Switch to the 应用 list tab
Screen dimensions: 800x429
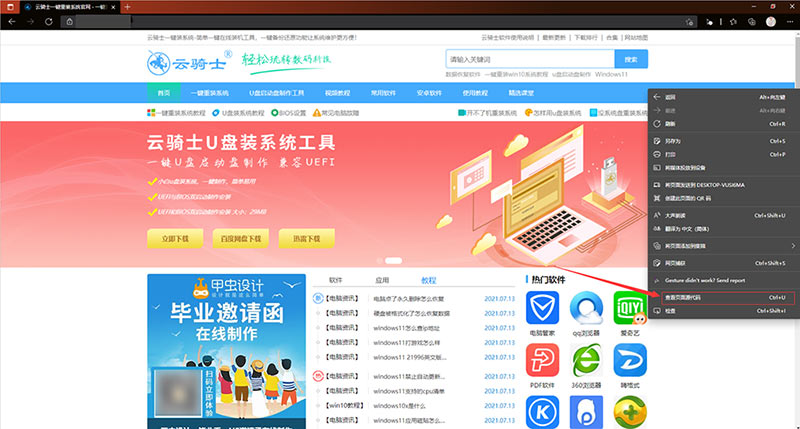coord(382,280)
